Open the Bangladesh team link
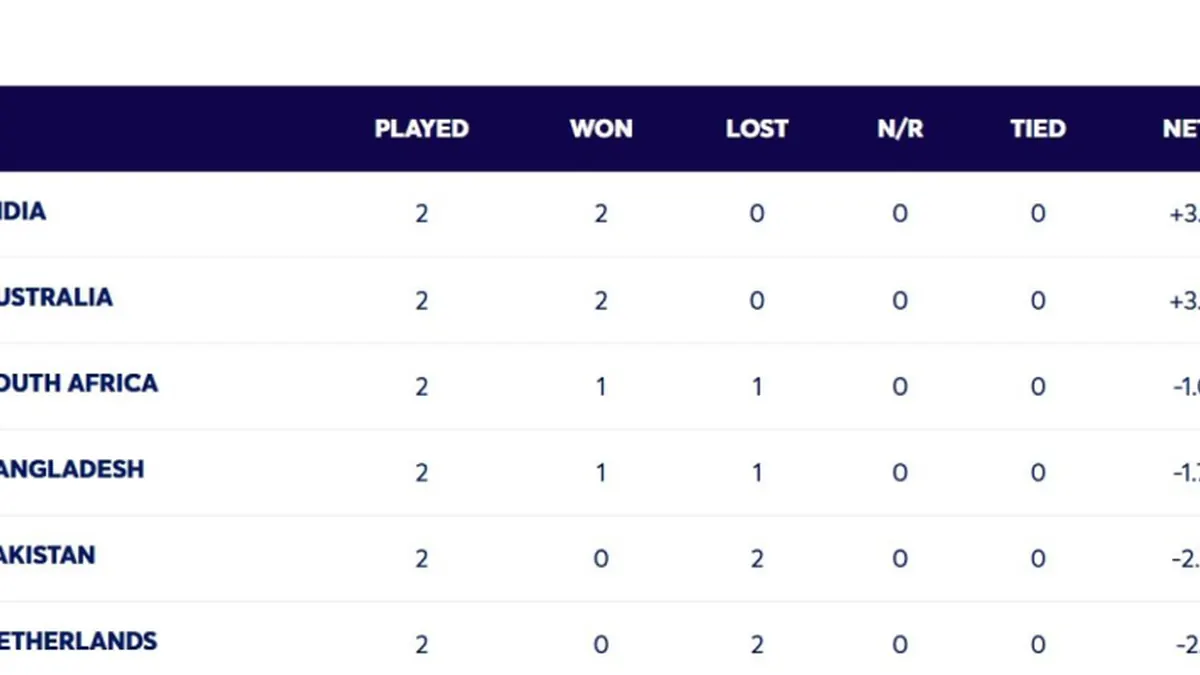Image resolution: width=1200 pixels, height=675 pixels. [x=72, y=470]
